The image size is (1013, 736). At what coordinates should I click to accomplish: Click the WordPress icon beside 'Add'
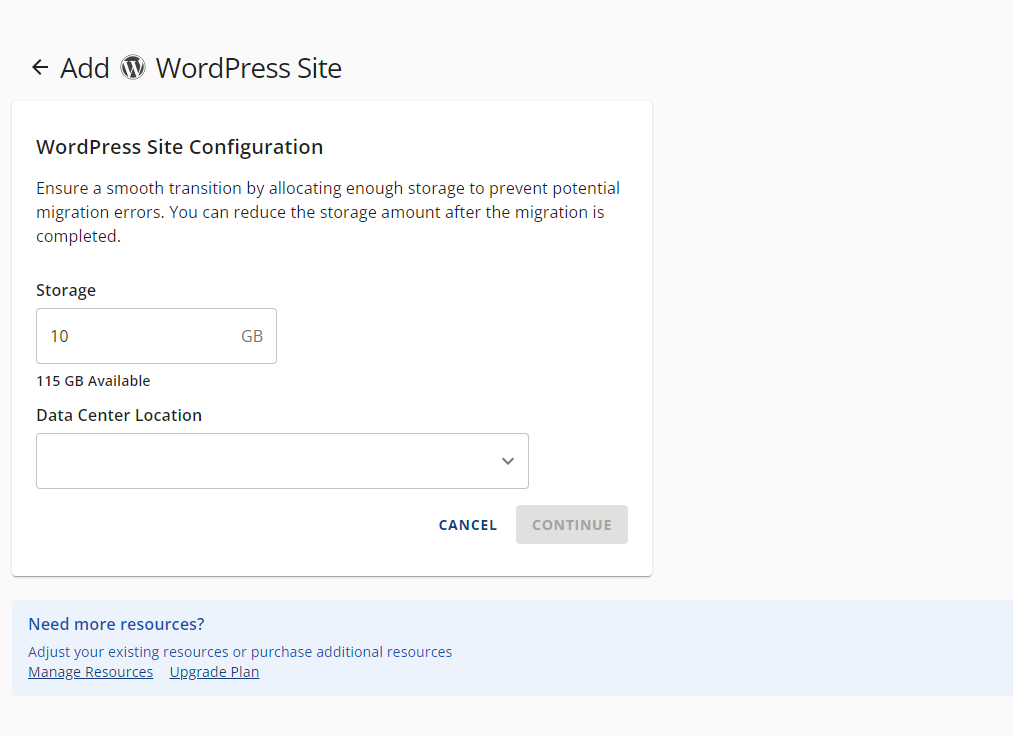(133, 67)
